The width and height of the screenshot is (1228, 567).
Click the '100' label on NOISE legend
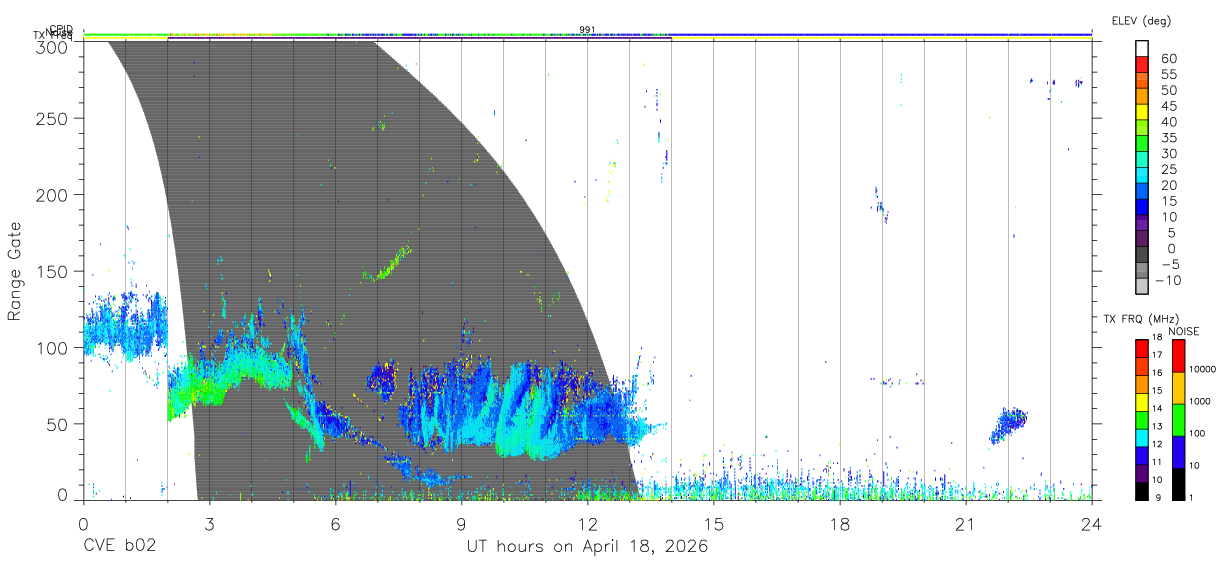[x=1197, y=433]
